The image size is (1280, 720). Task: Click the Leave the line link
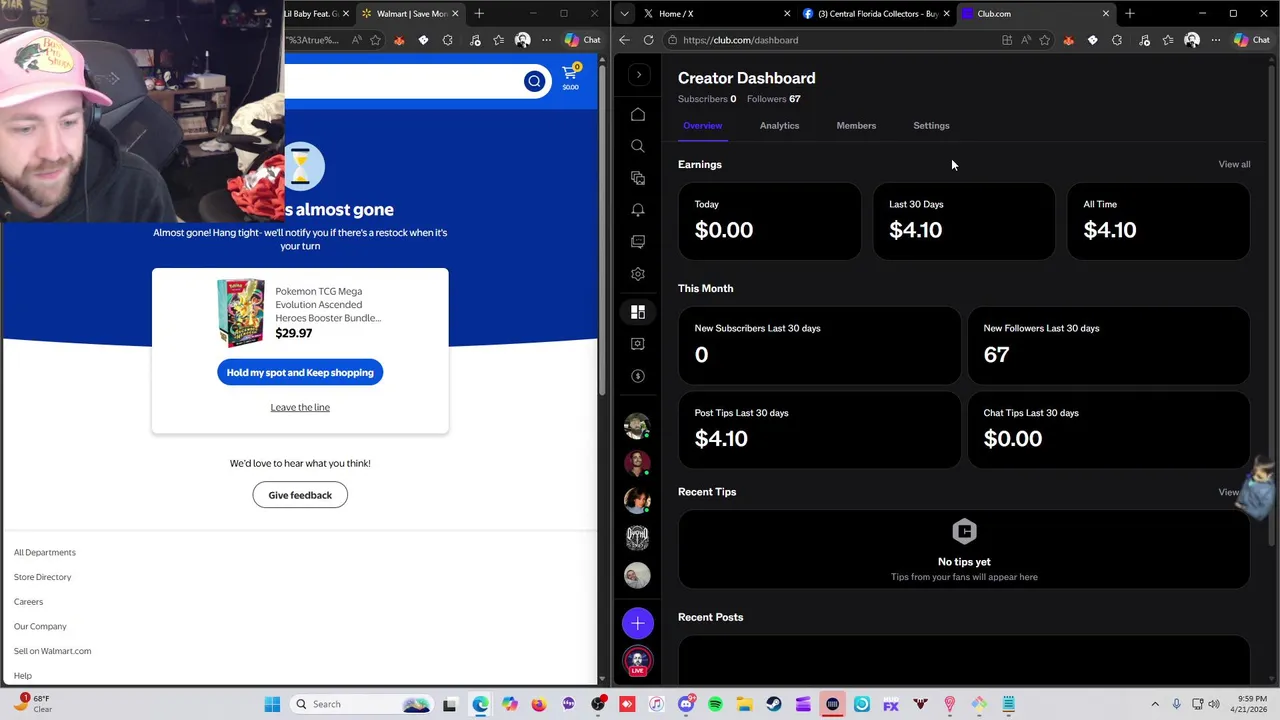point(300,407)
